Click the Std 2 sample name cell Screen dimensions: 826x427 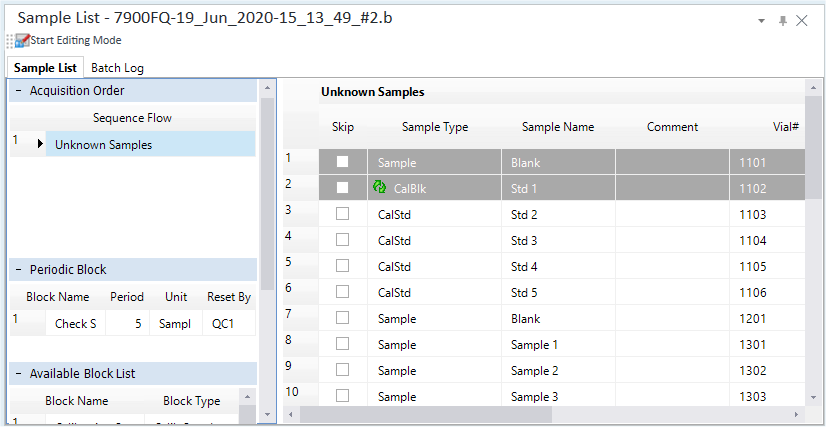click(x=558, y=214)
